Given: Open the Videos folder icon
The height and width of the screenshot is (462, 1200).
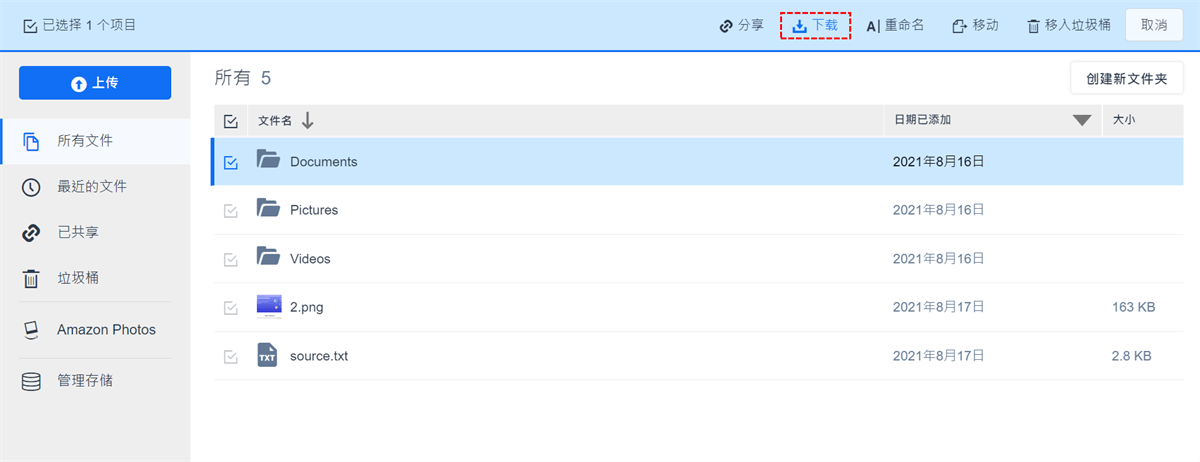Looking at the screenshot, I should tap(267, 257).
